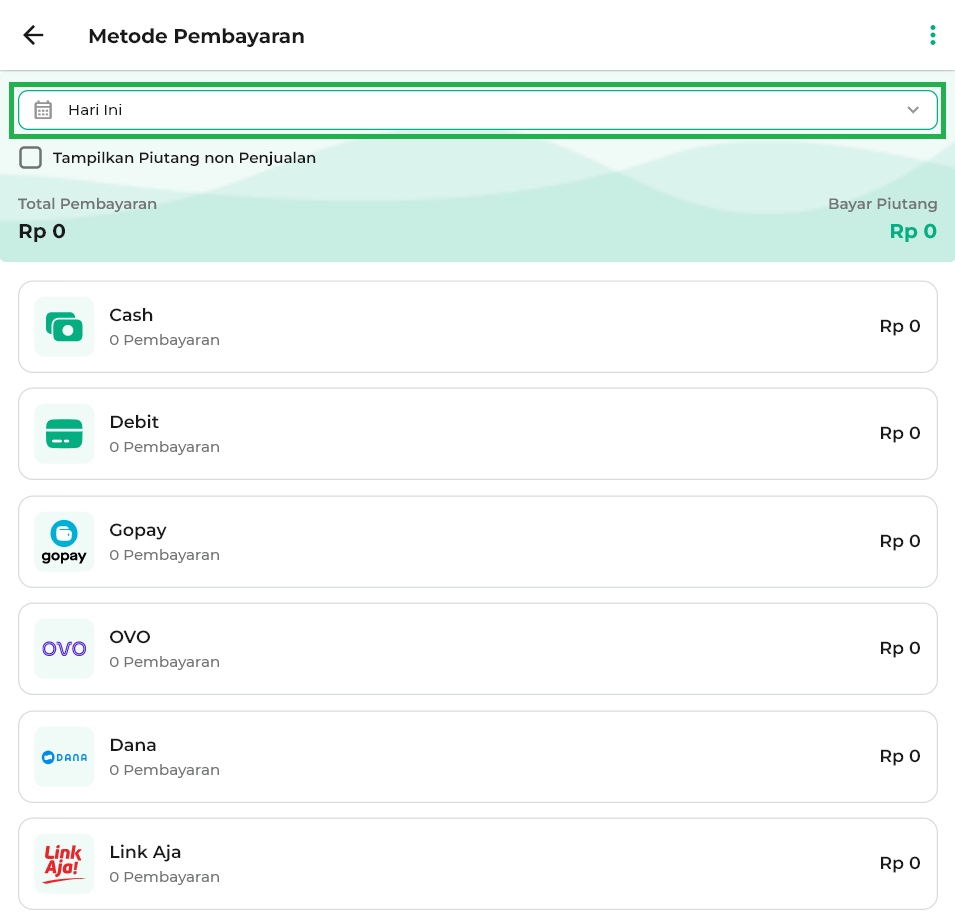Image resolution: width=955 pixels, height=922 pixels.
Task: Click the OVO logo icon
Action: (x=64, y=649)
